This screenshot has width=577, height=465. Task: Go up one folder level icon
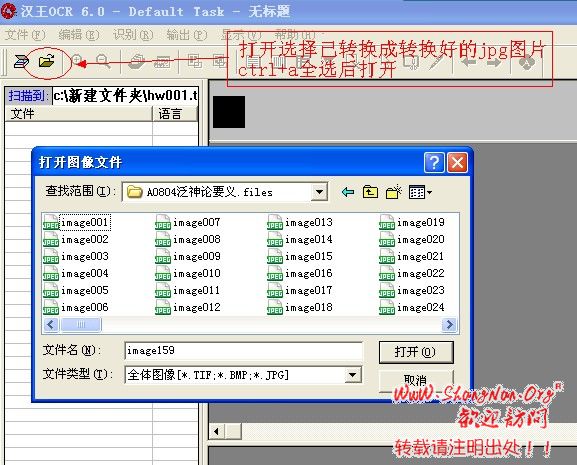tap(370, 192)
